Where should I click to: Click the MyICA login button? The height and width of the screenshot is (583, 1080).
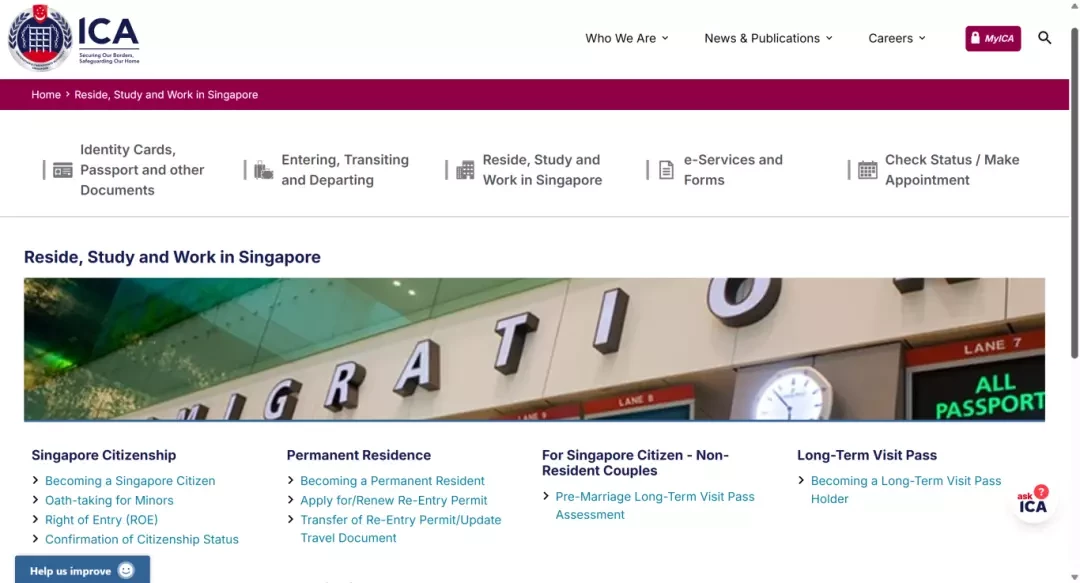[x=993, y=39]
